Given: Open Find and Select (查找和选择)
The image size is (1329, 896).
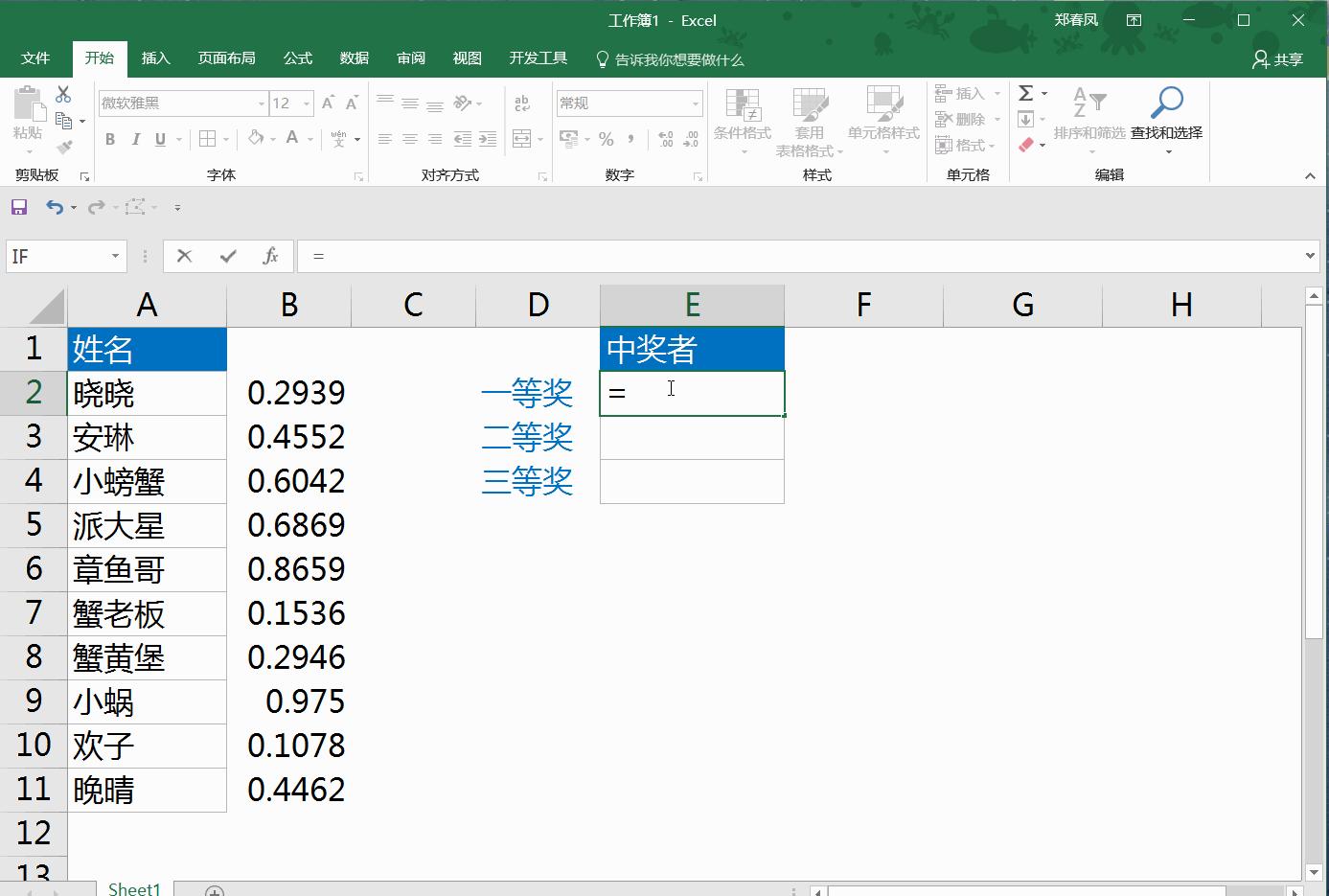Looking at the screenshot, I should point(1168,115).
